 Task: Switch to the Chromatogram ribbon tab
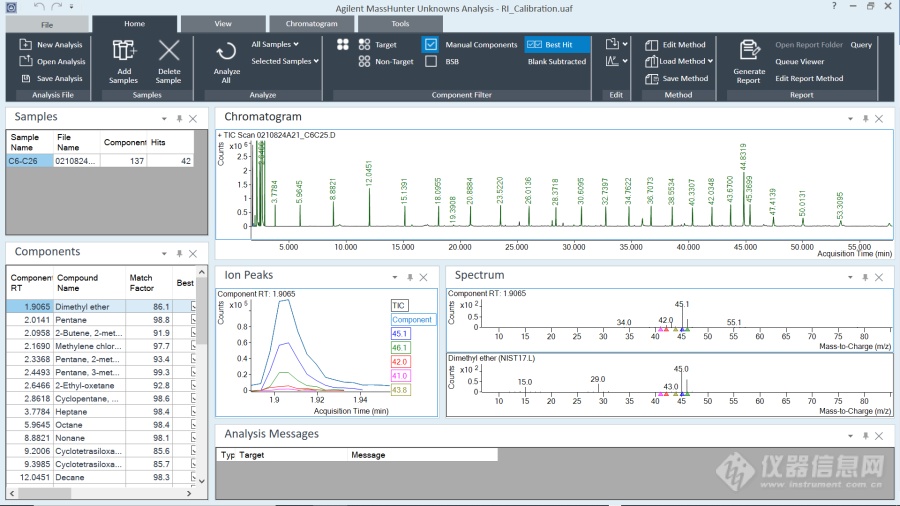tap(312, 24)
